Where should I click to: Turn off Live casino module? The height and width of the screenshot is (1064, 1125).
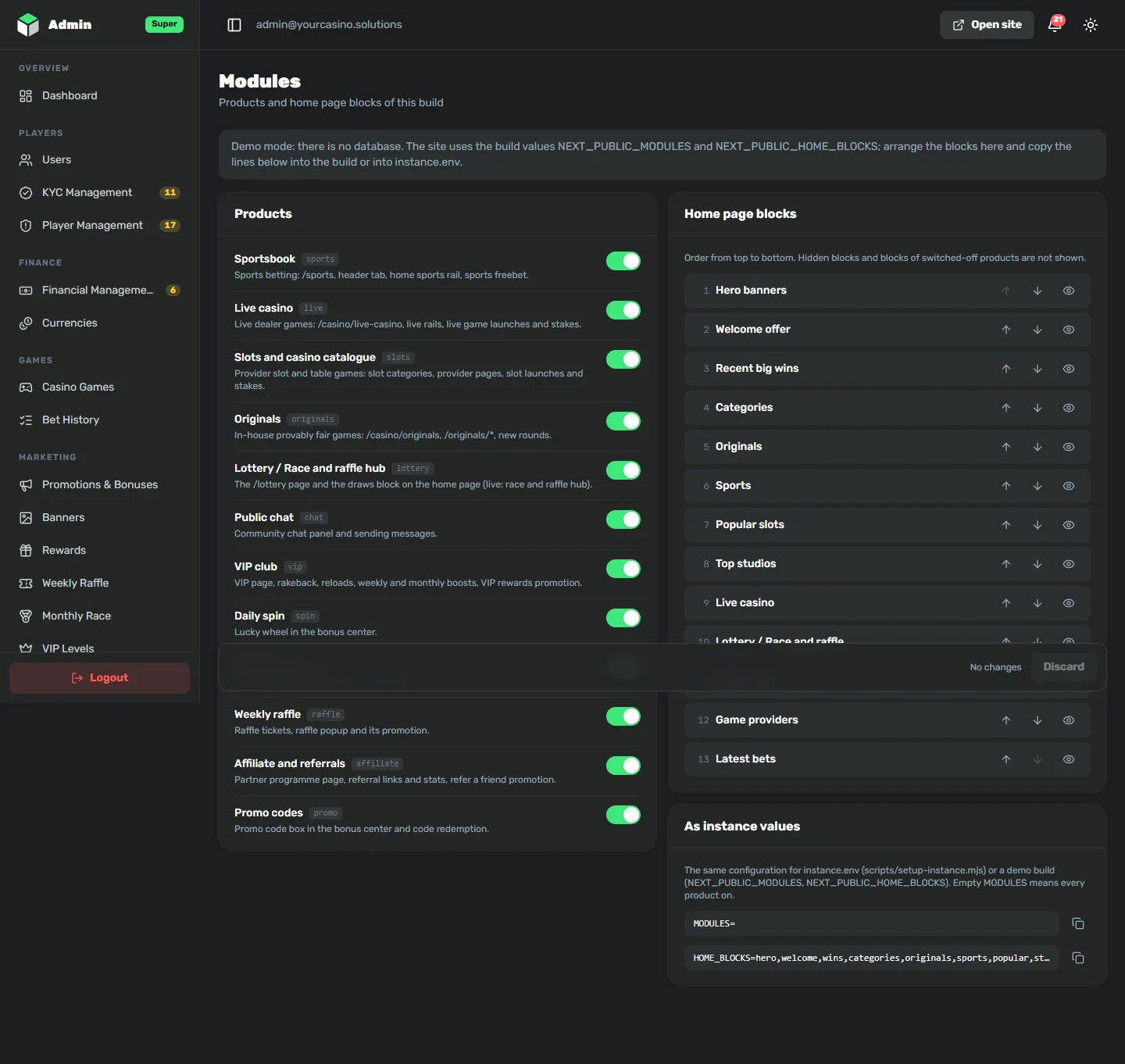tap(623, 310)
